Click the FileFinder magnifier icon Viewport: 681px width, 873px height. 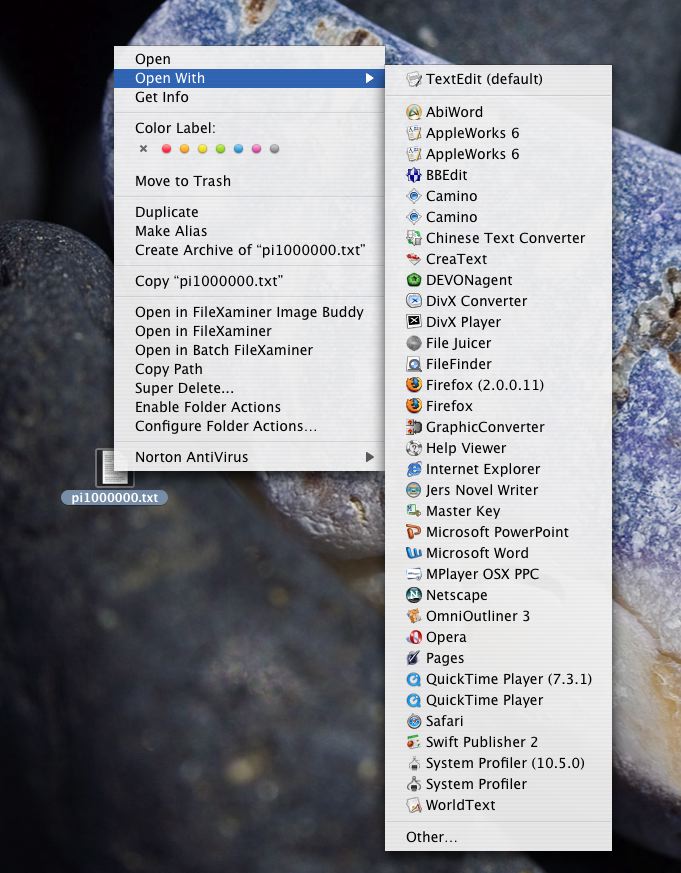[x=414, y=364]
